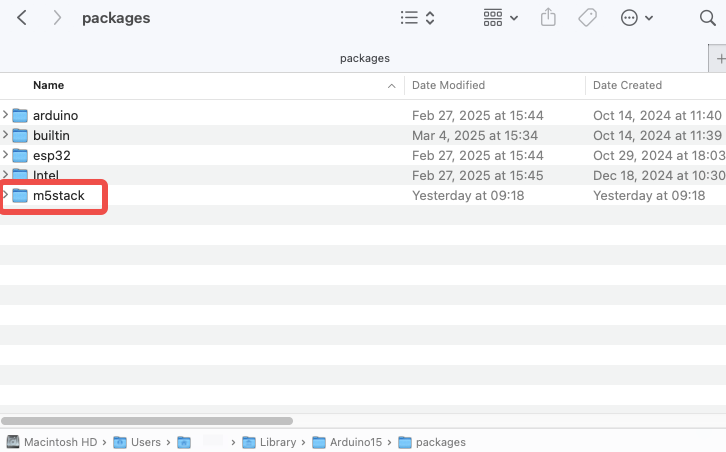Click the Share icon in toolbar
726x452 pixels.
point(548,18)
